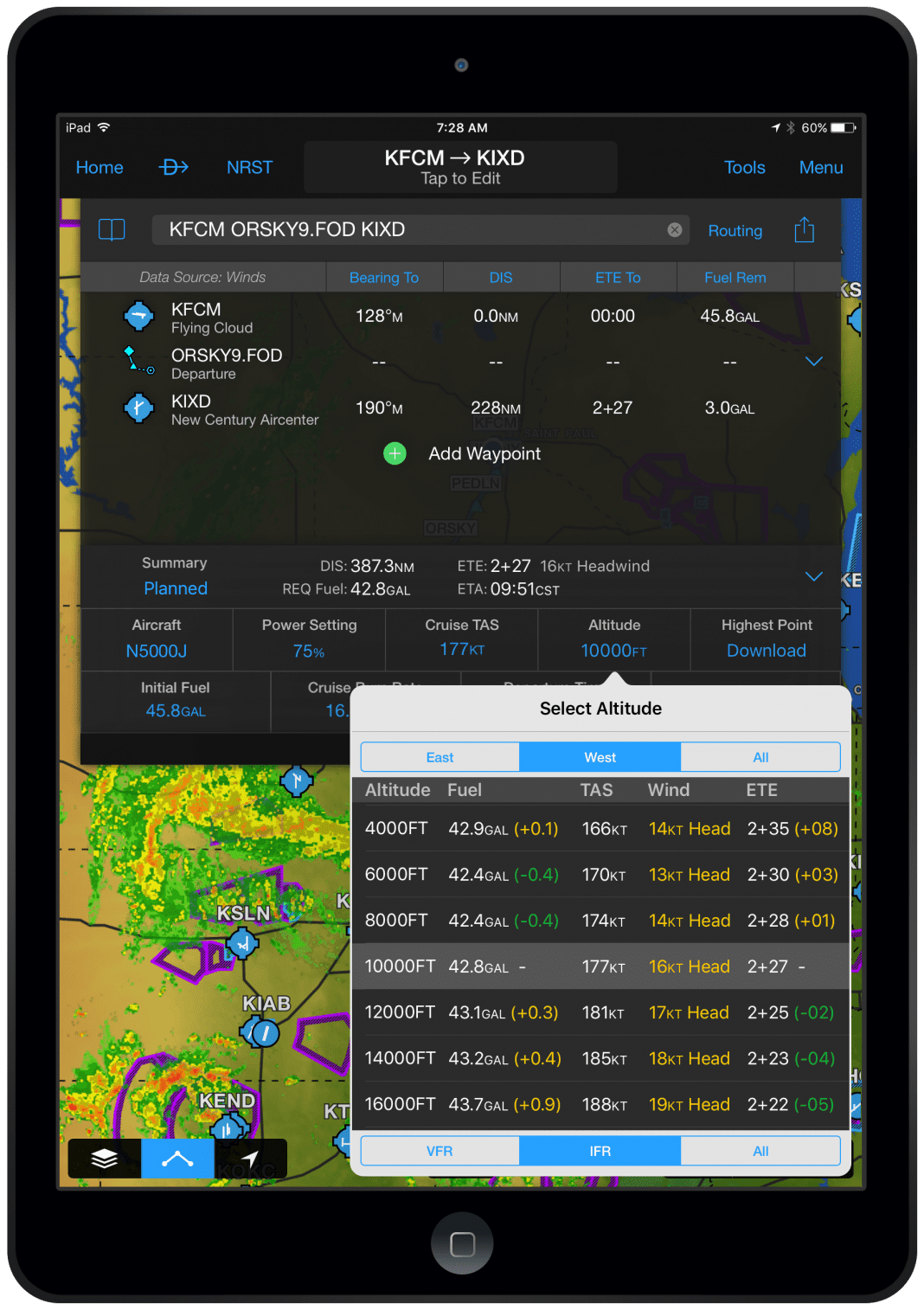The height and width of the screenshot is (1310, 924).
Task: Go to the Home screen
Action: [99, 167]
